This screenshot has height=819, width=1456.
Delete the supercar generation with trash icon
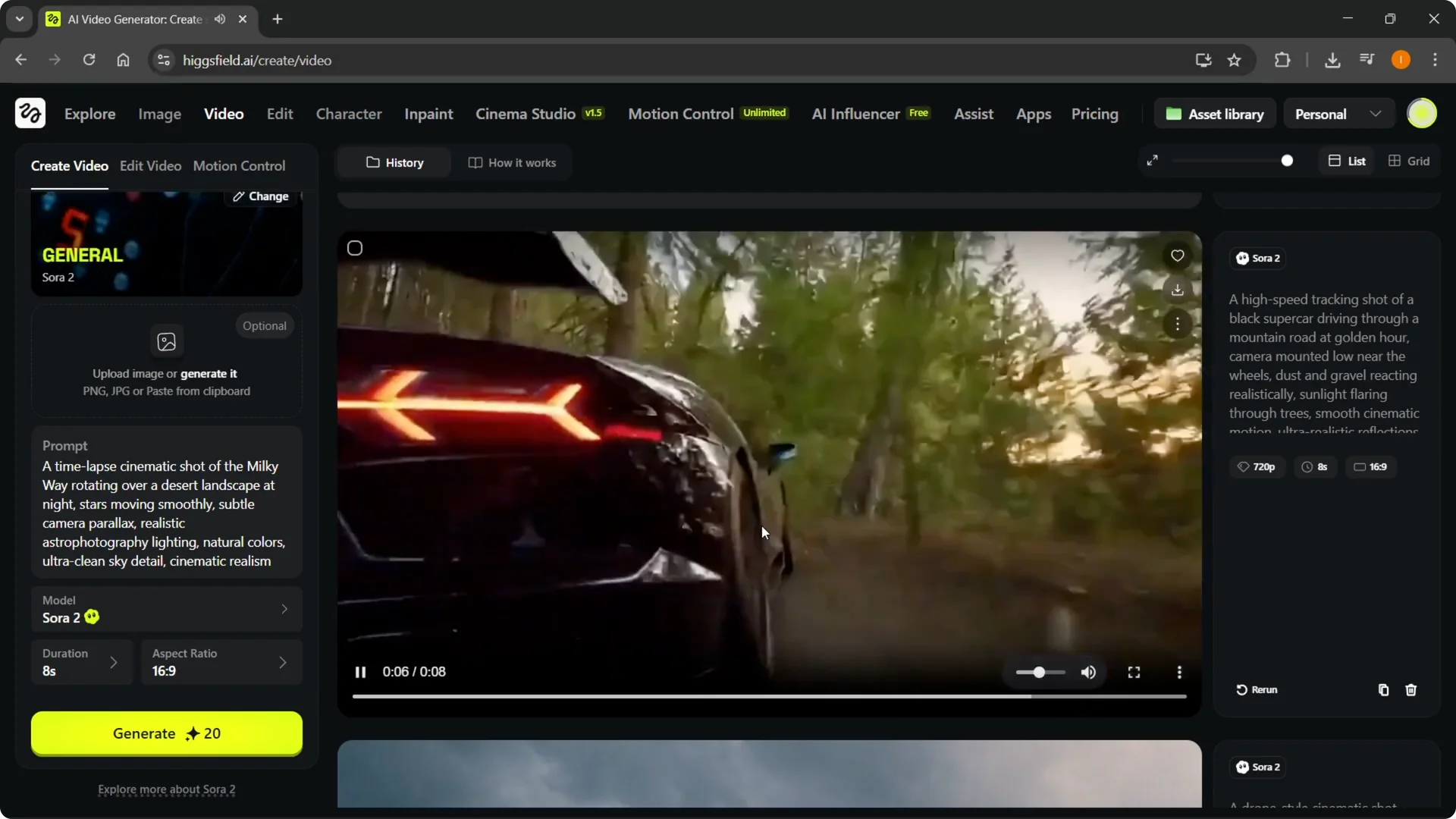[x=1410, y=690]
